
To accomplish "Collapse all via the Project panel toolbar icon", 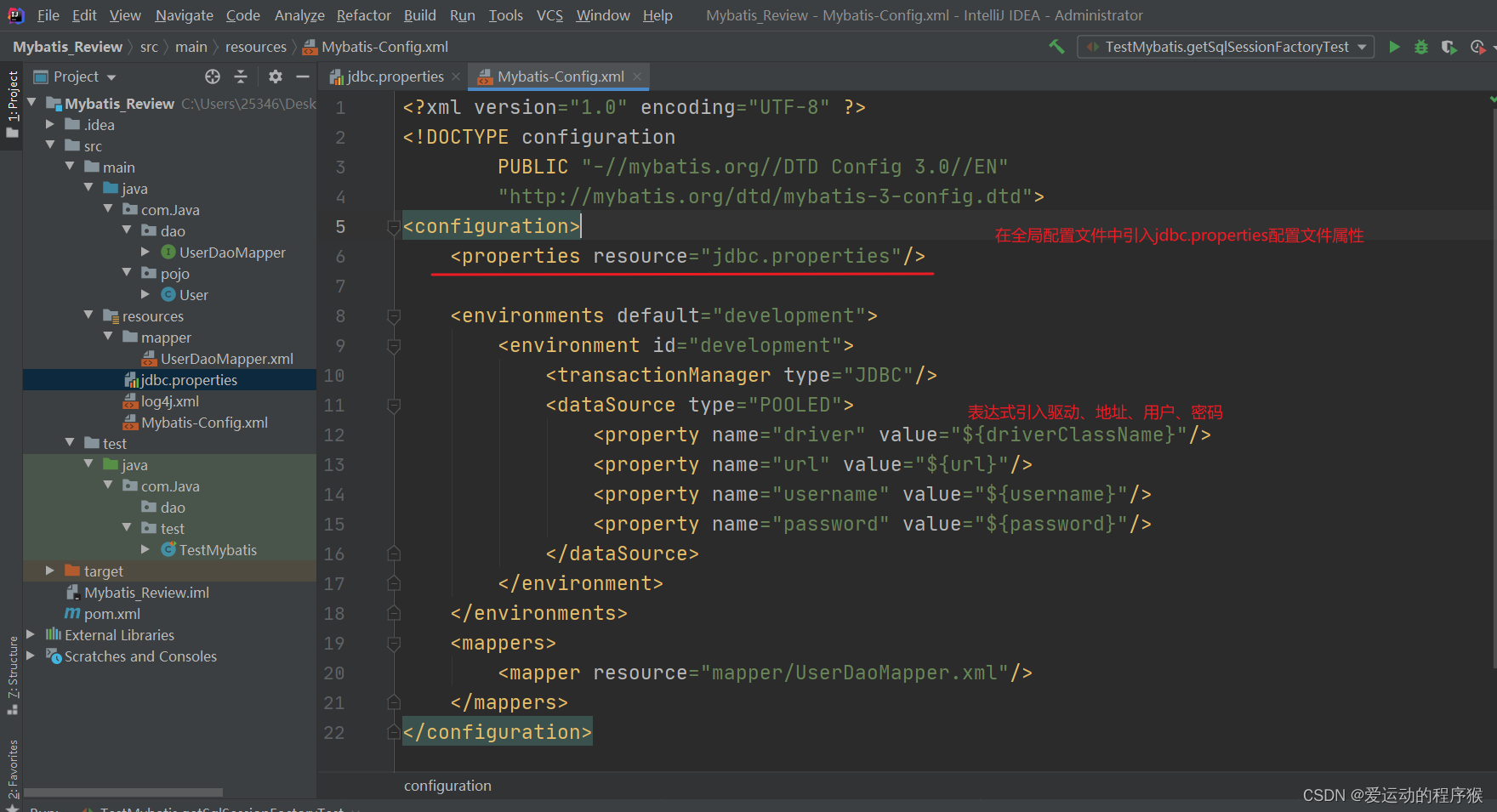I will click(x=241, y=77).
